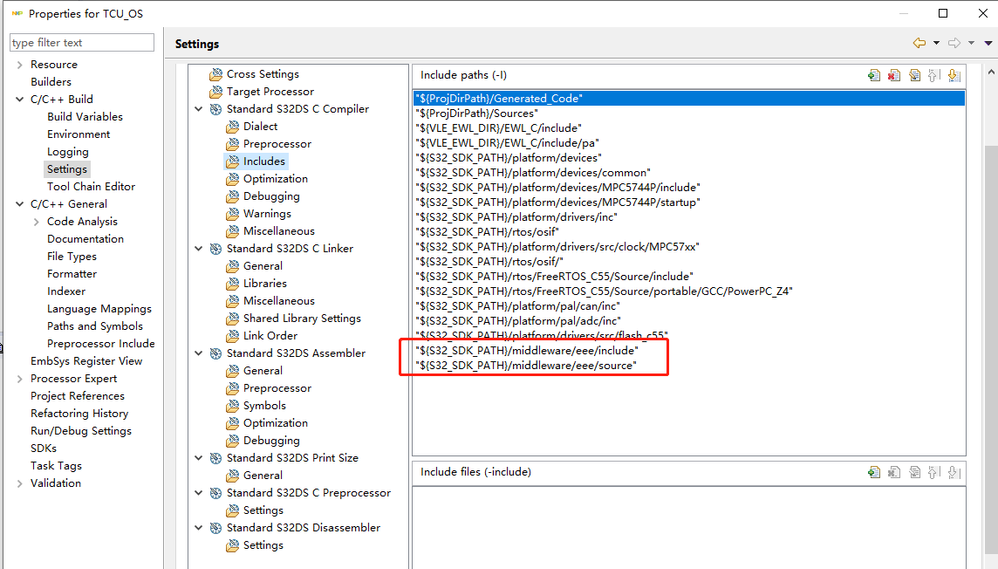The image size is (998, 569).
Task: Collapse the C/C++ Build category
Action: coord(19,99)
